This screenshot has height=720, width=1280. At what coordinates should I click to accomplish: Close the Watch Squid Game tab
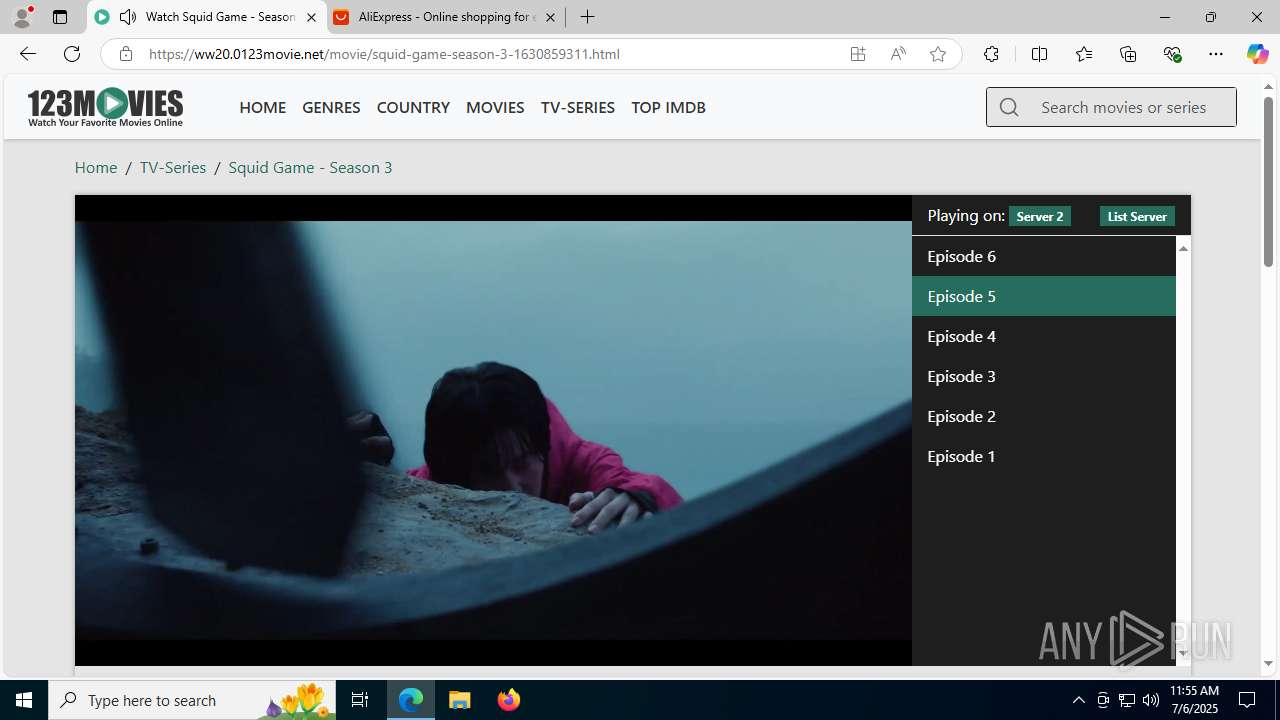click(311, 17)
